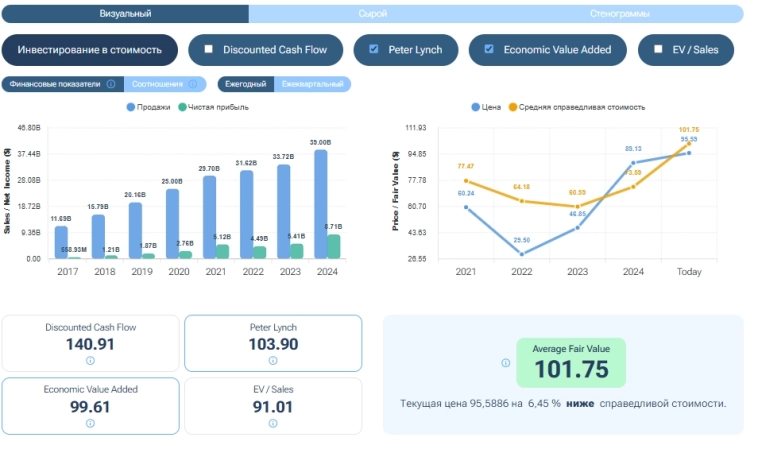Open info icon in Peter Lynch card
This screenshot has height=449, width=758.
[x=273, y=361]
